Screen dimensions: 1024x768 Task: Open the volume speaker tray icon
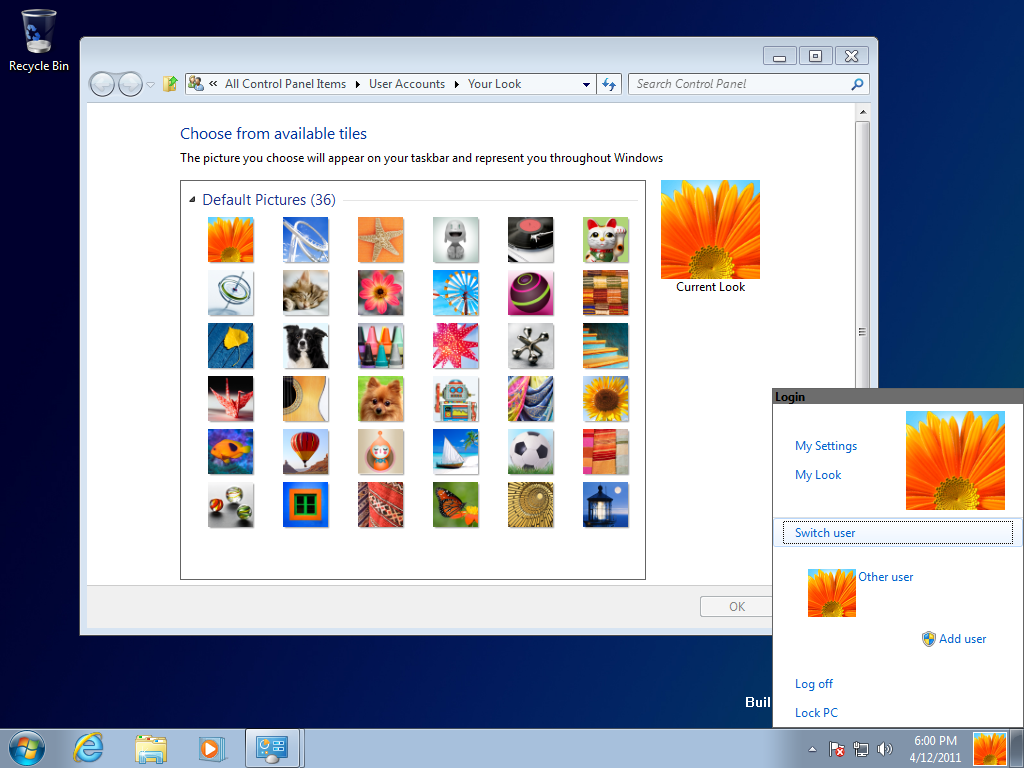pos(884,749)
